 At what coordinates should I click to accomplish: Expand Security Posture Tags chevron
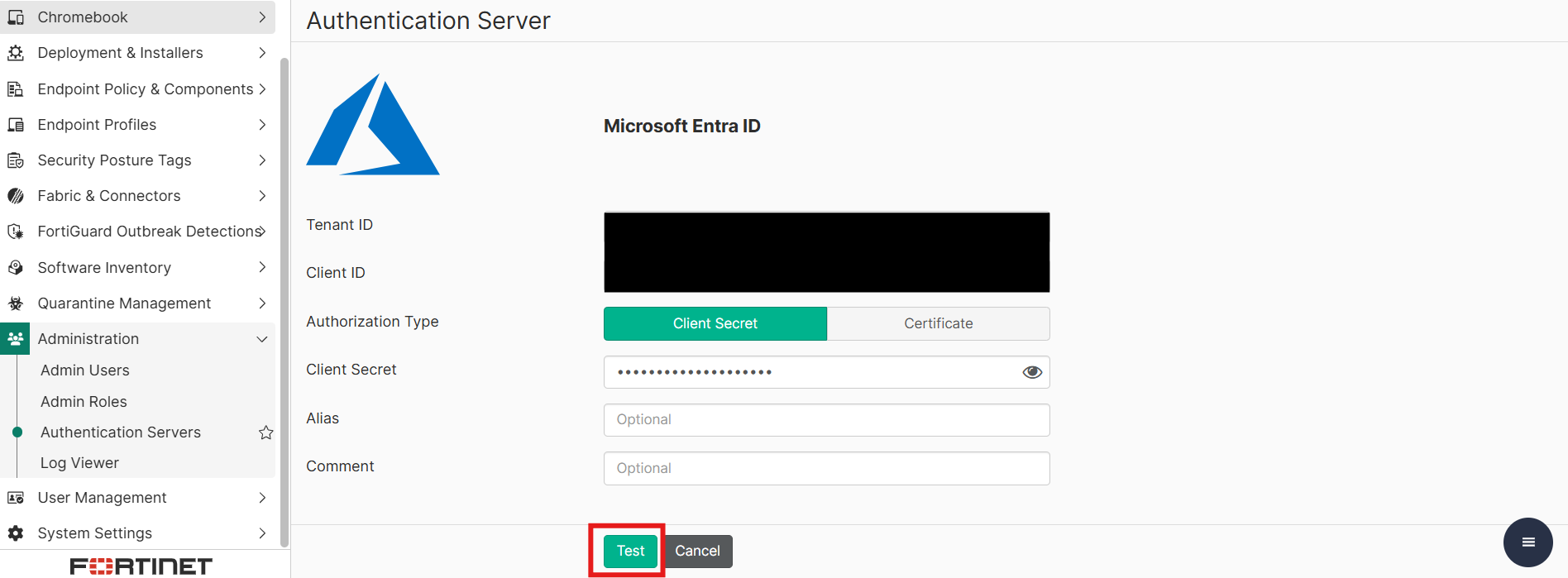[262, 160]
